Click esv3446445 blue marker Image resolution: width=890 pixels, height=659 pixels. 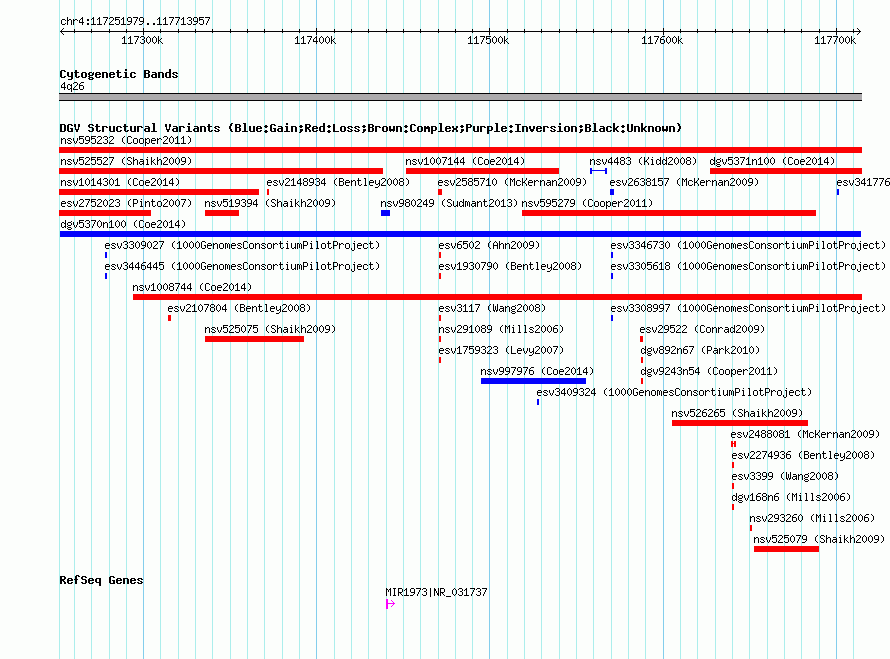click(x=106, y=276)
